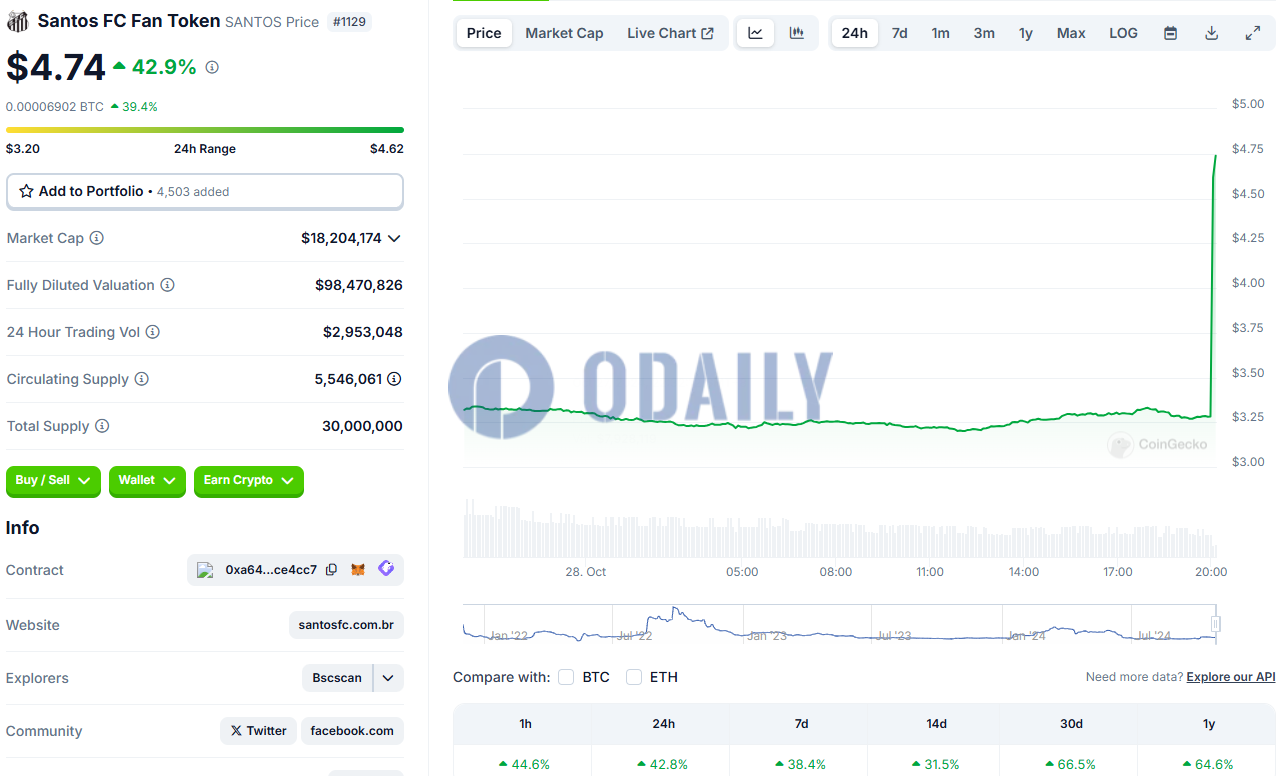Select the Max time range
The image size is (1281, 776).
coord(1071,33)
